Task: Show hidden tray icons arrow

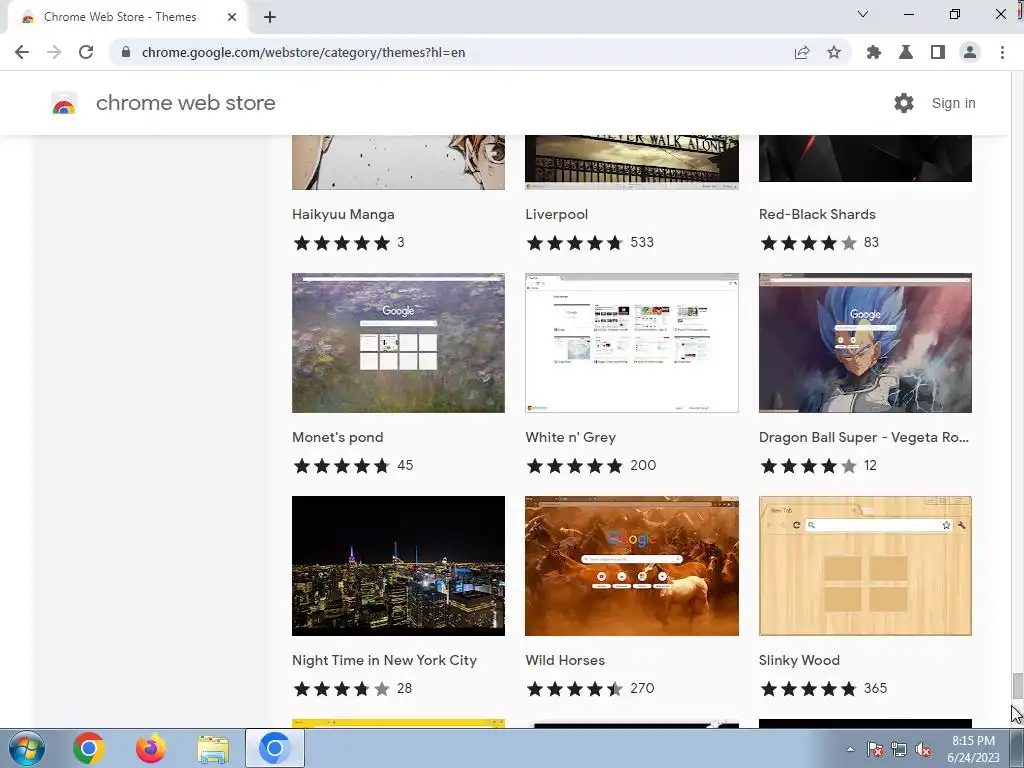Action: (850, 749)
